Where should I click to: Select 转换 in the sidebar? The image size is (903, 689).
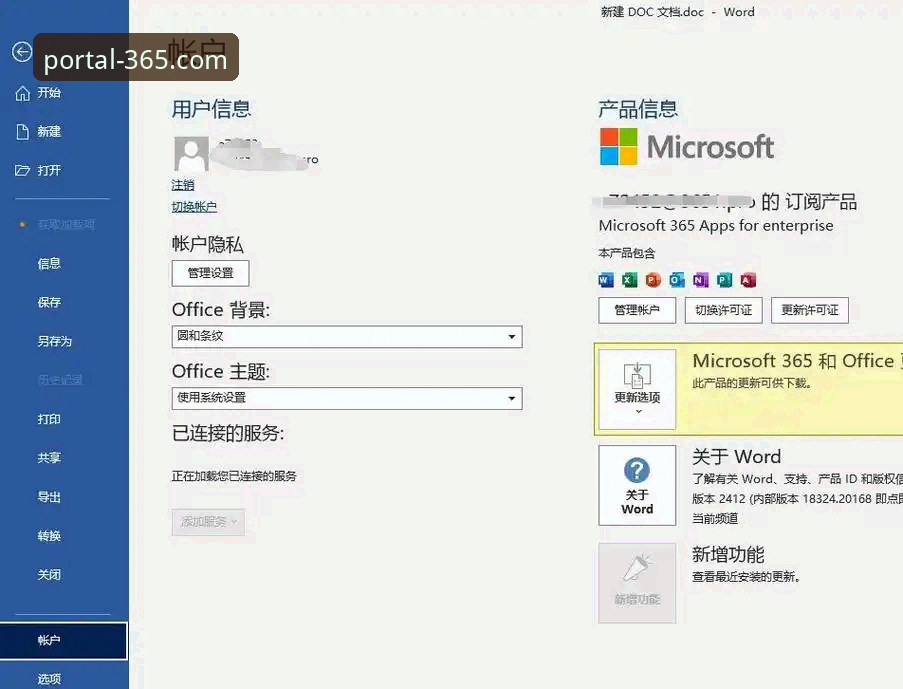point(49,536)
